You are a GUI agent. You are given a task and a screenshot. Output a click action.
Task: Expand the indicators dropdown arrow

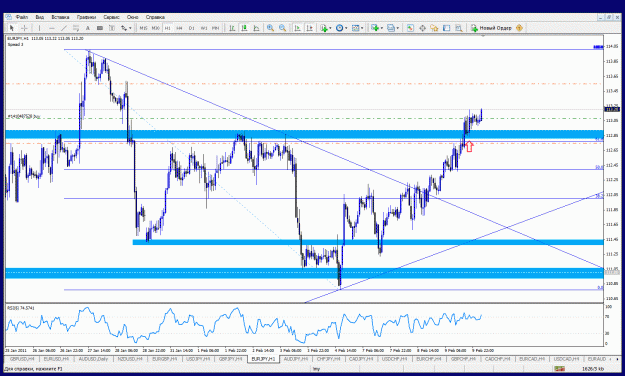click(330, 28)
